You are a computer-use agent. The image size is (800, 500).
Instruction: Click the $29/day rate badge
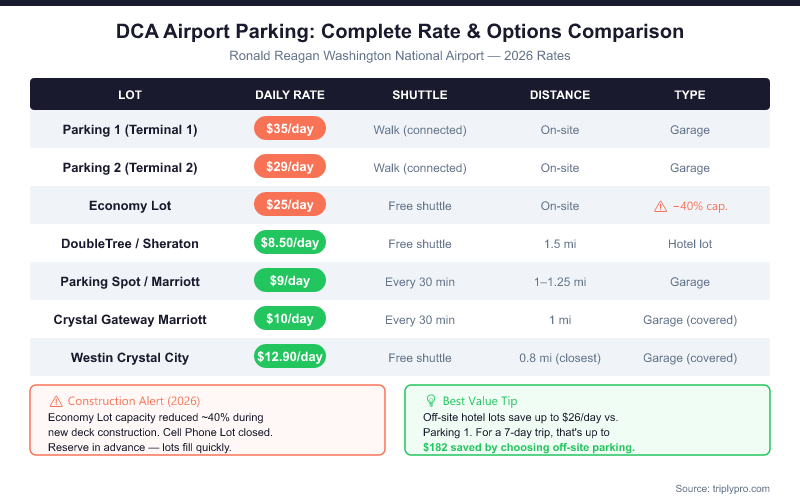point(290,168)
